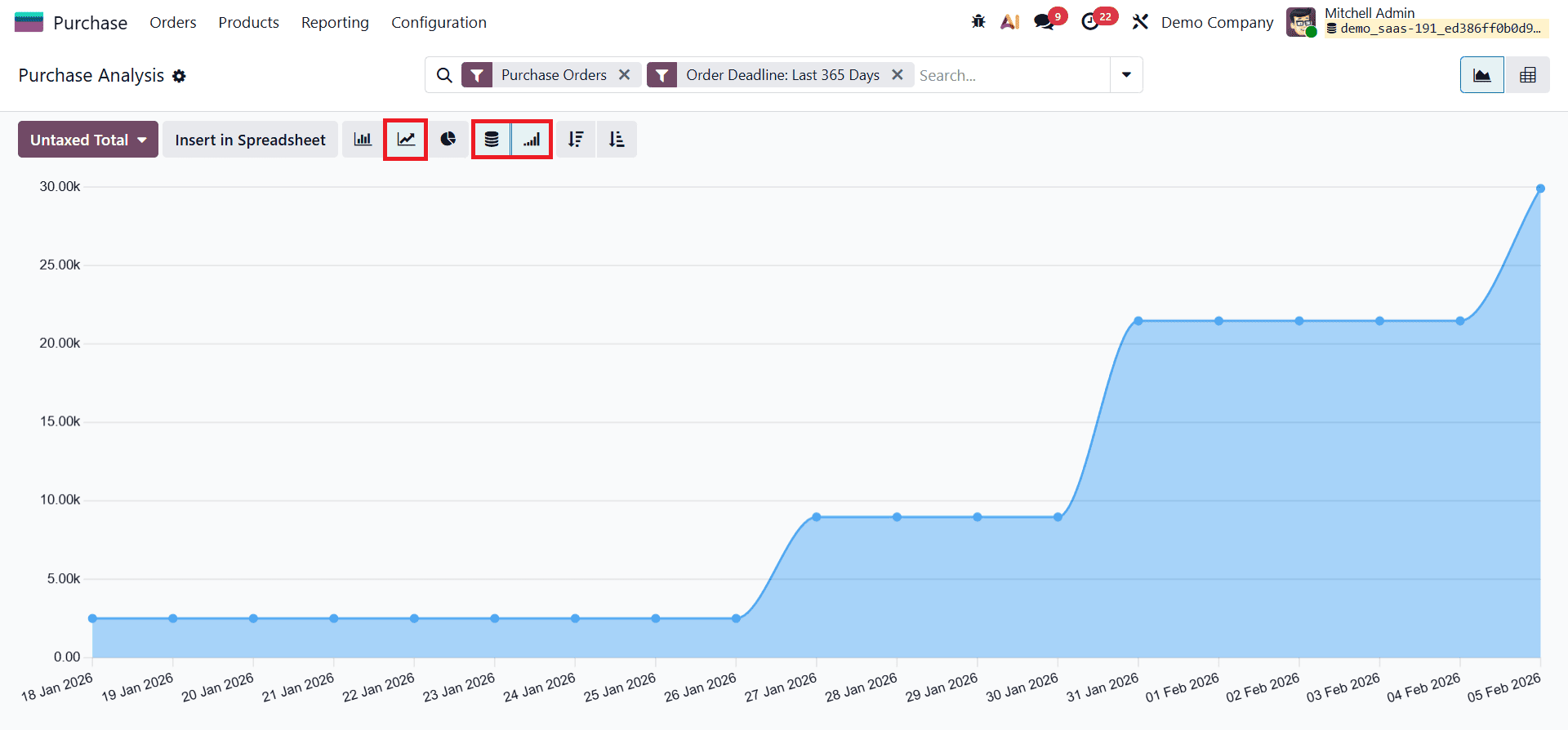Click the 15.00k axis label
Viewport: 1568px width, 730px height.
(x=60, y=421)
